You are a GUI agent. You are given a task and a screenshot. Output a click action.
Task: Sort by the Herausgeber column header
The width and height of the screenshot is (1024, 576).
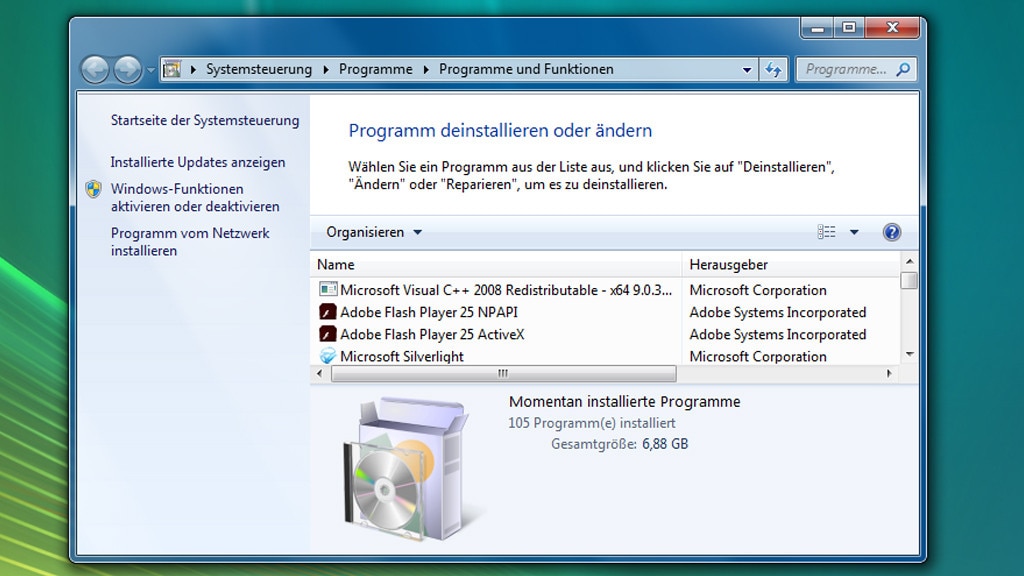[791, 264]
